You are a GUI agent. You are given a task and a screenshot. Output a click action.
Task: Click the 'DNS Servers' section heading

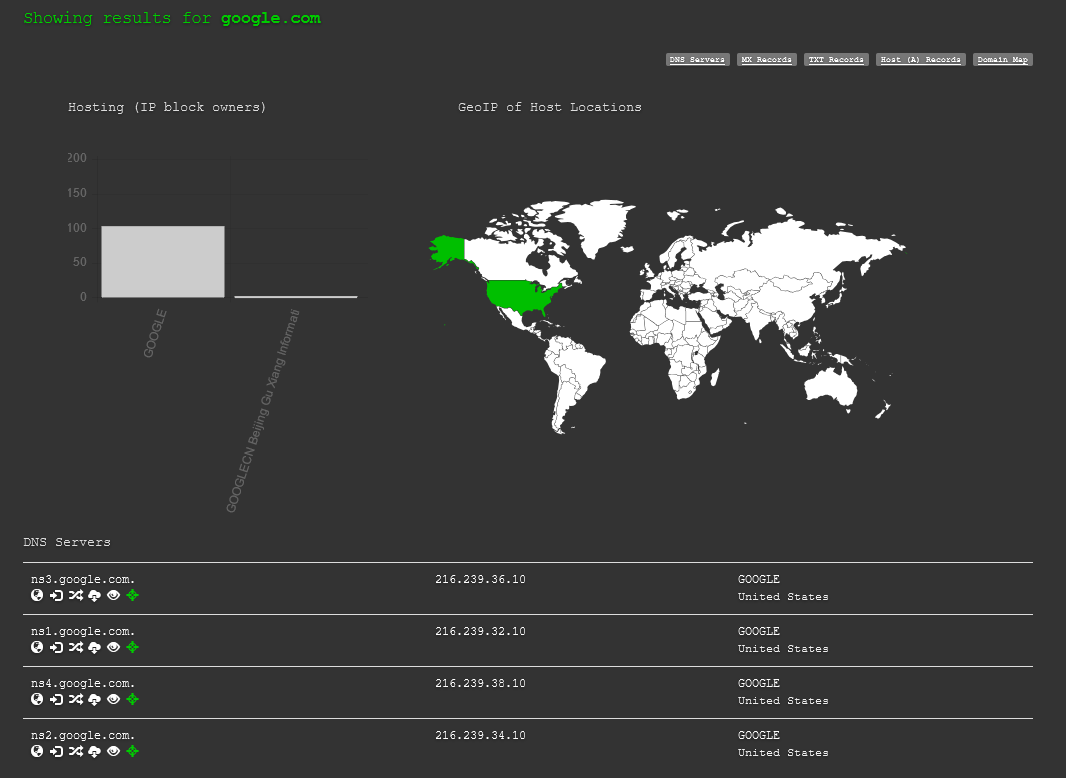67,542
